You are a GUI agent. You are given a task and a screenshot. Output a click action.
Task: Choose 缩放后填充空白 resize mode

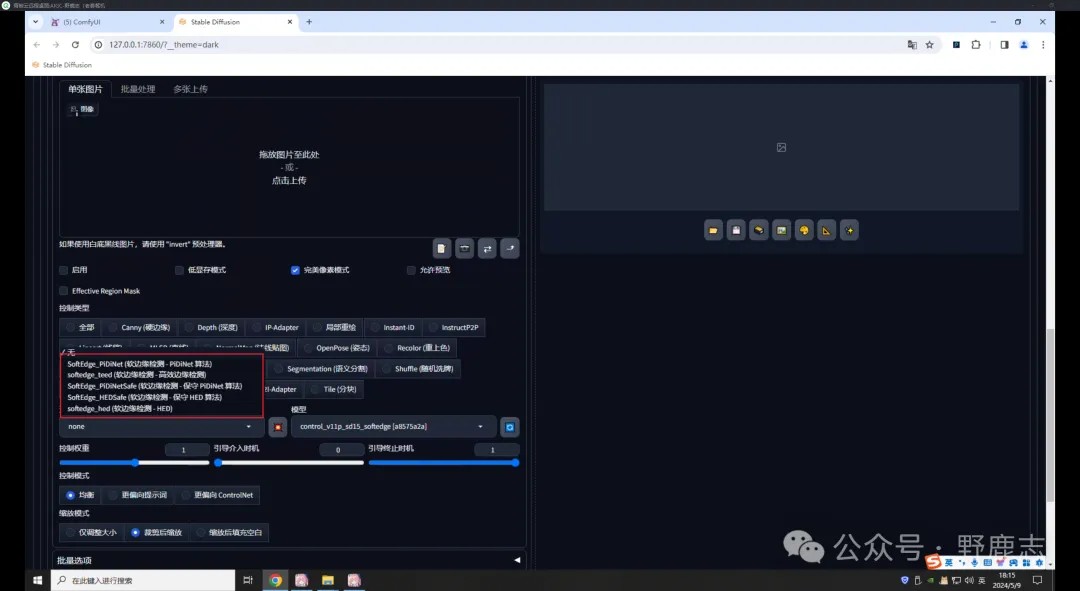pos(229,532)
